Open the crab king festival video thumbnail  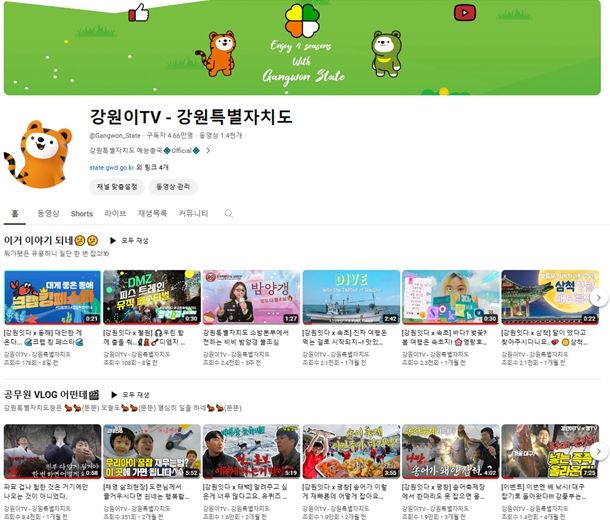click(x=53, y=297)
